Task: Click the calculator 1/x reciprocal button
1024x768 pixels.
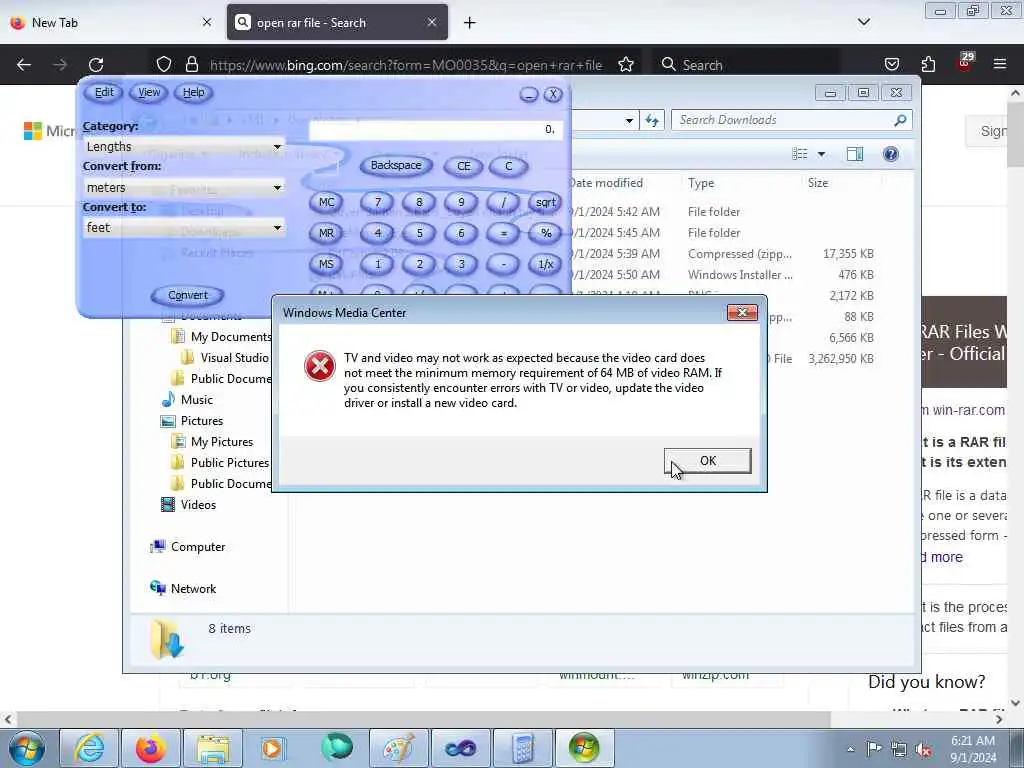Action: 545,264
